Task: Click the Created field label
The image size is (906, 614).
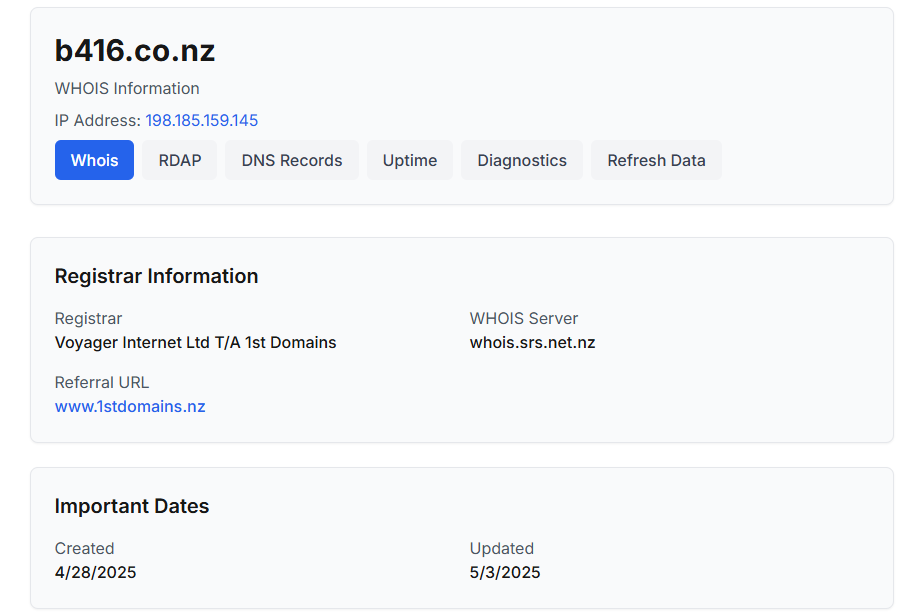Action: point(84,548)
